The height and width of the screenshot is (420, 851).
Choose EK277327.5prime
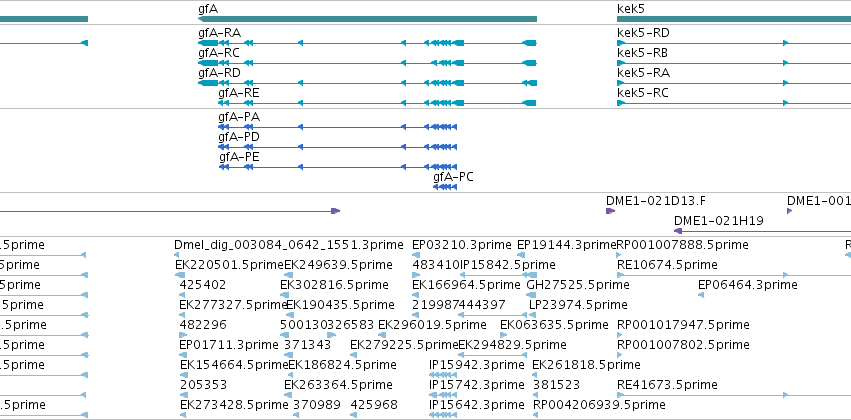tap(233, 305)
